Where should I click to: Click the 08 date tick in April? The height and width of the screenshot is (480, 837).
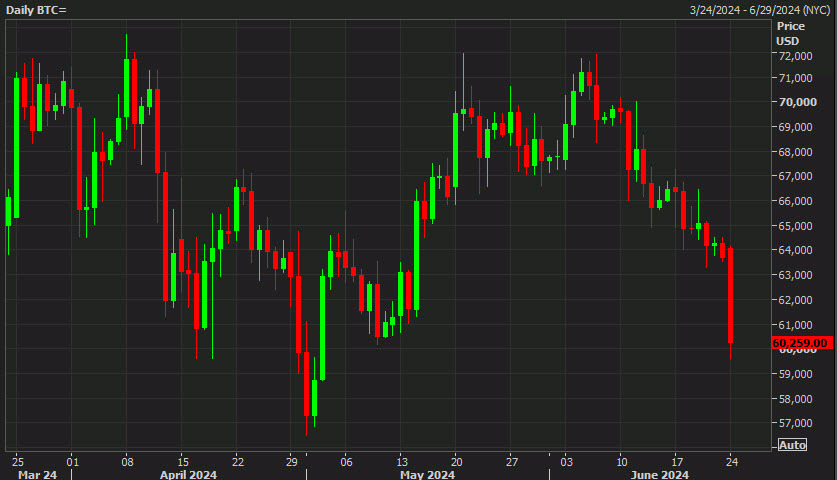click(x=128, y=462)
